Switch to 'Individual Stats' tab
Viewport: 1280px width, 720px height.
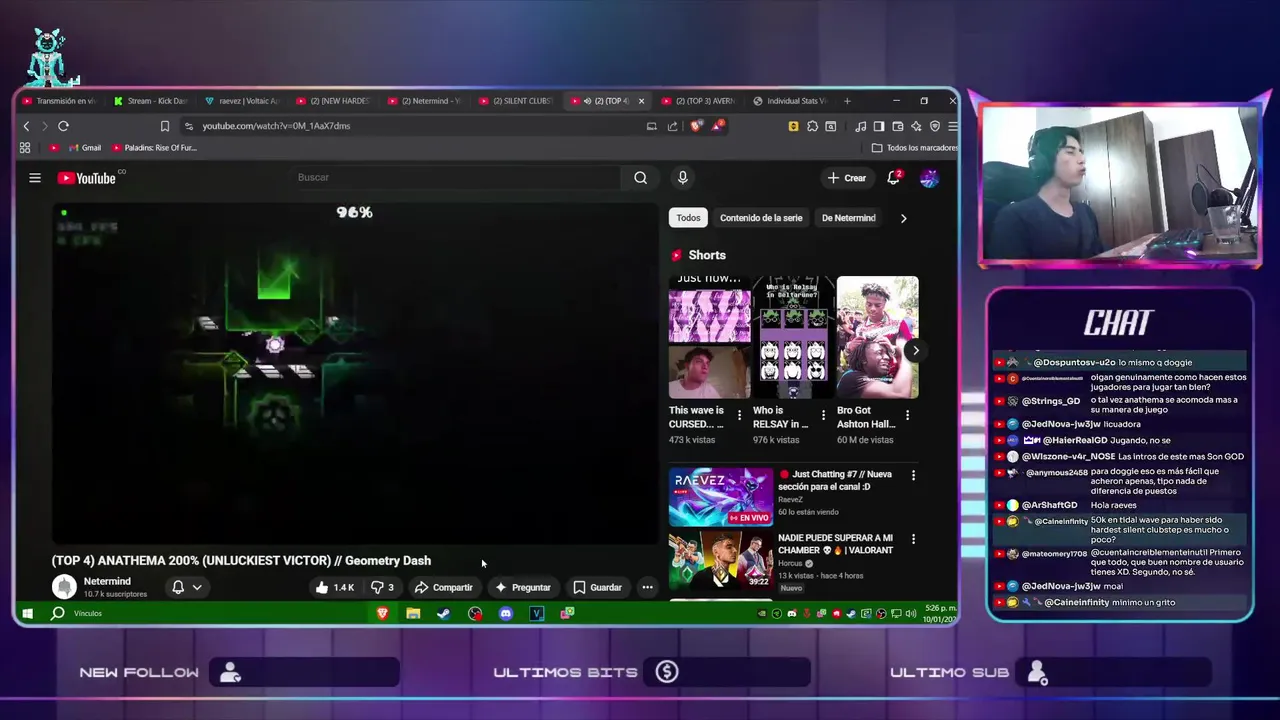click(x=790, y=101)
